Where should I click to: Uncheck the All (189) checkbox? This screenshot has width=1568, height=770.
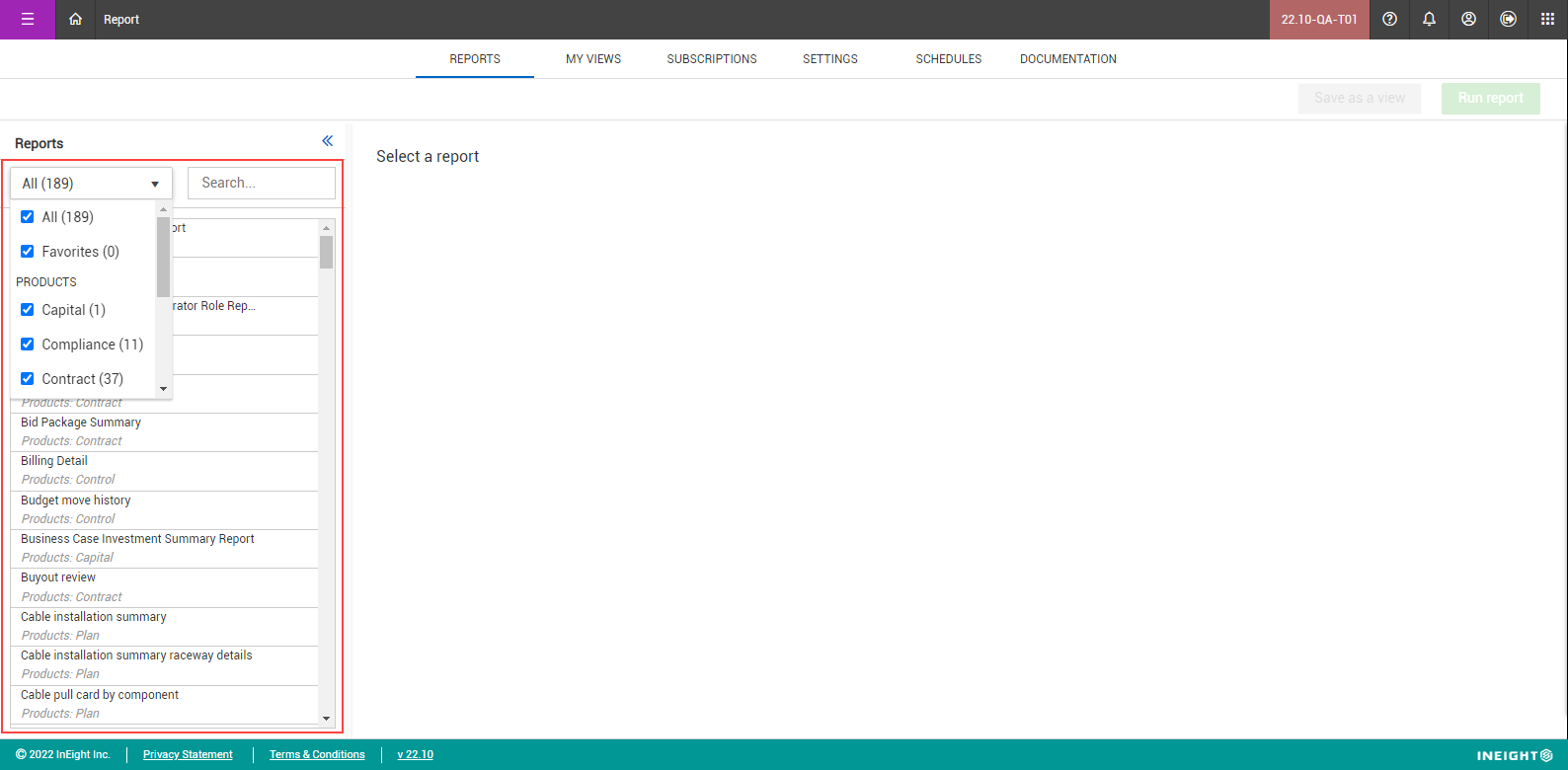[x=28, y=217]
